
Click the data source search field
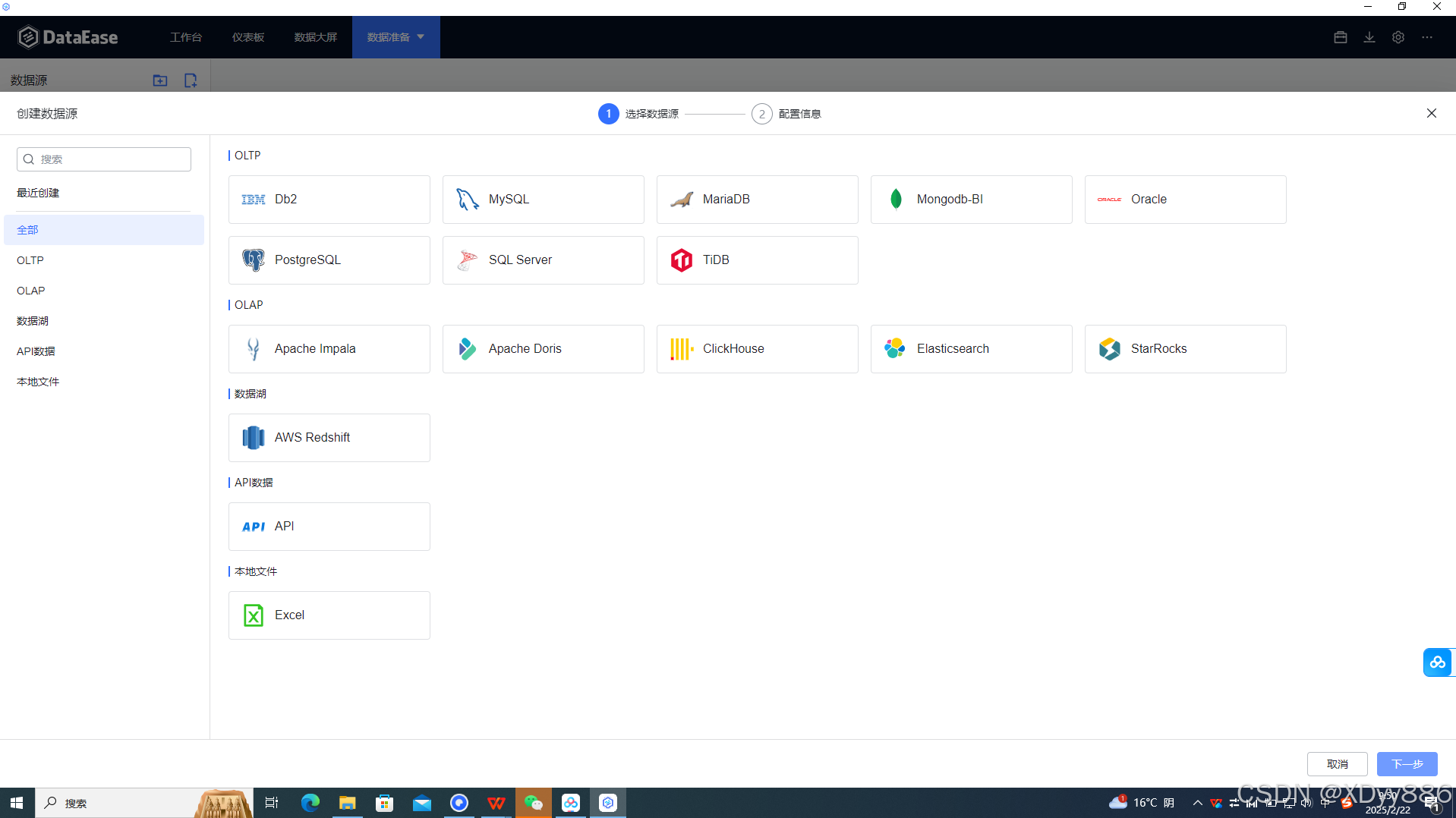[x=104, y=159]
